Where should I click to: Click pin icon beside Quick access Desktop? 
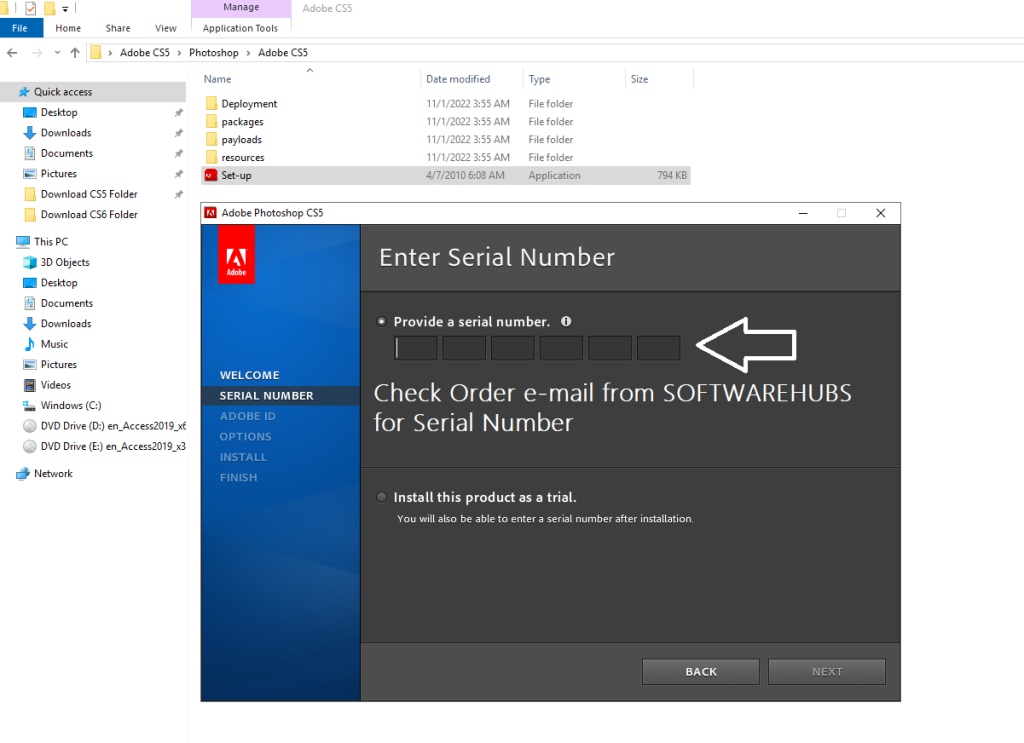tap(178, 113)
